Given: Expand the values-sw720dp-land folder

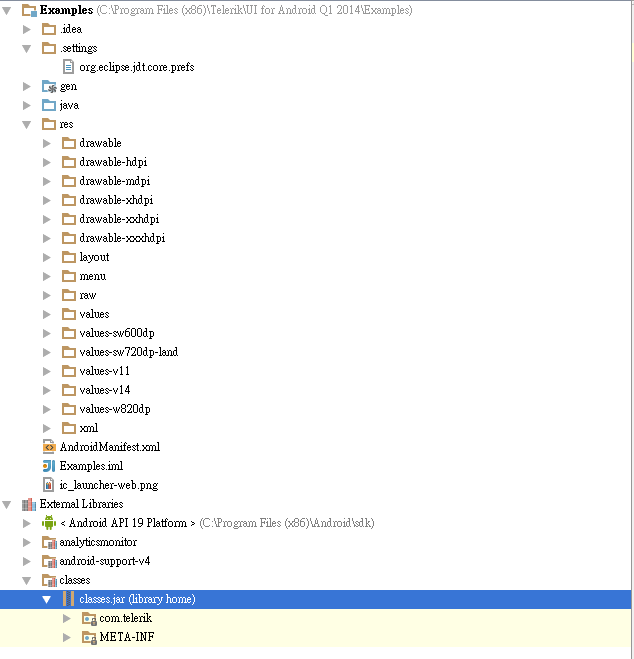Looking at the screenshot, I should [47, 352].
